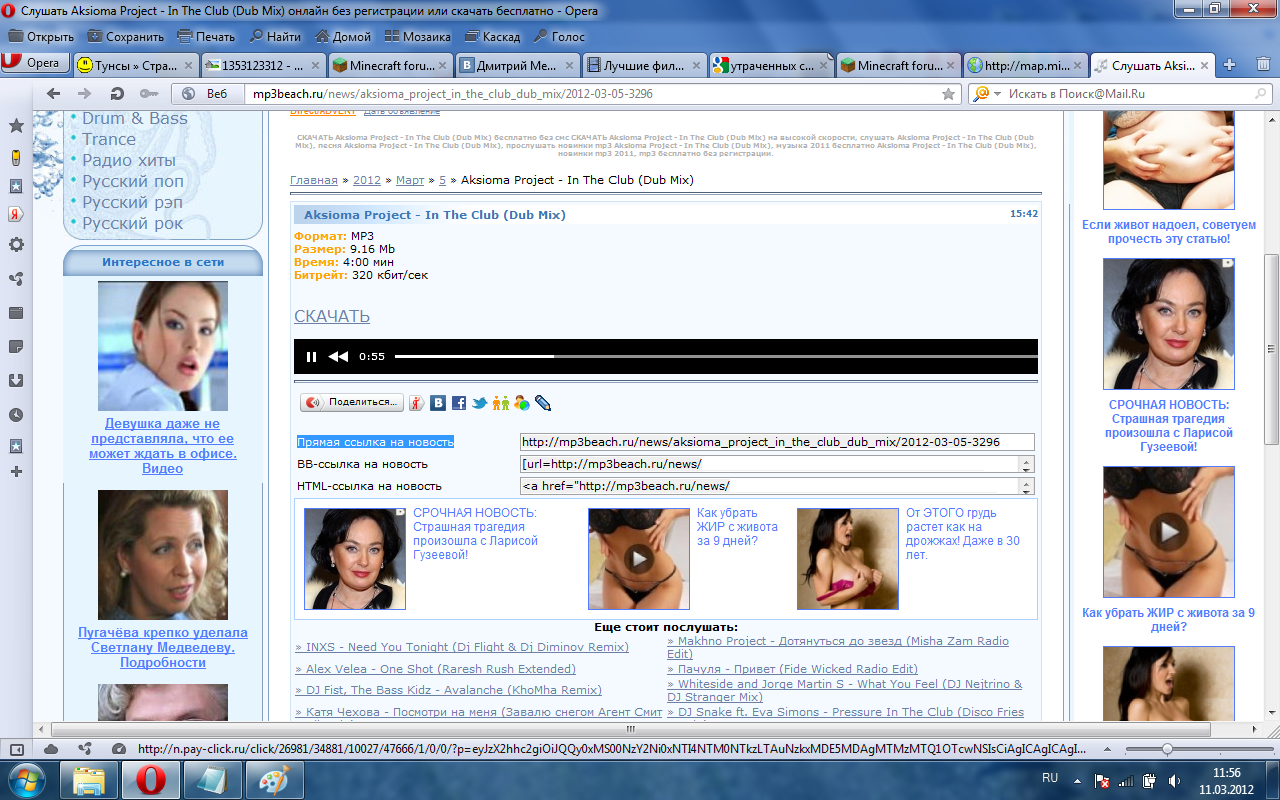Click the RU language indicator
This screenshot has height=800, width=1280.
pos(1050,777)
